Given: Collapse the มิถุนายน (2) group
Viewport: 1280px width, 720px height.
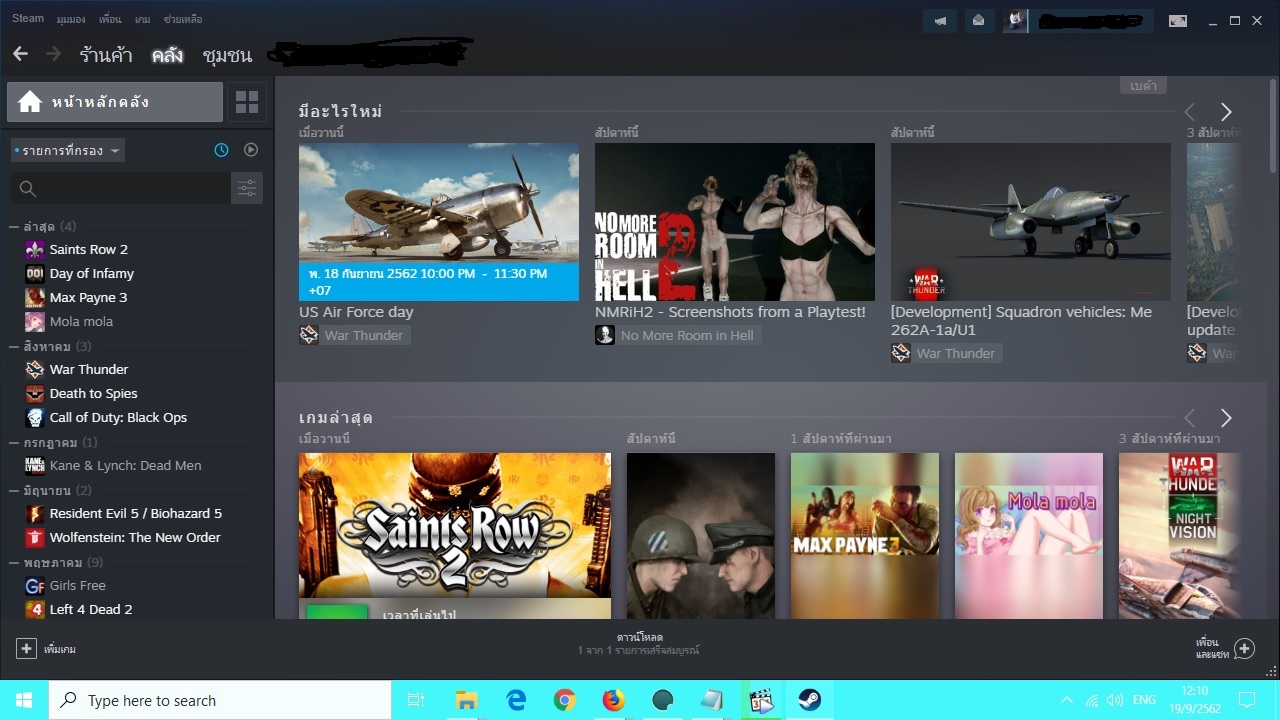Looking at the screenshot, I should coord(14,490).
